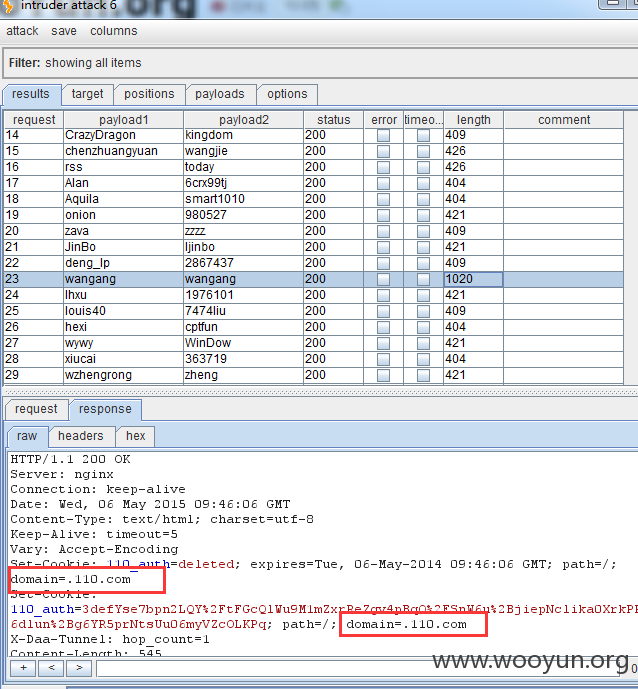
Task: Click the Server: nginx header line
Action: (62, 475)
